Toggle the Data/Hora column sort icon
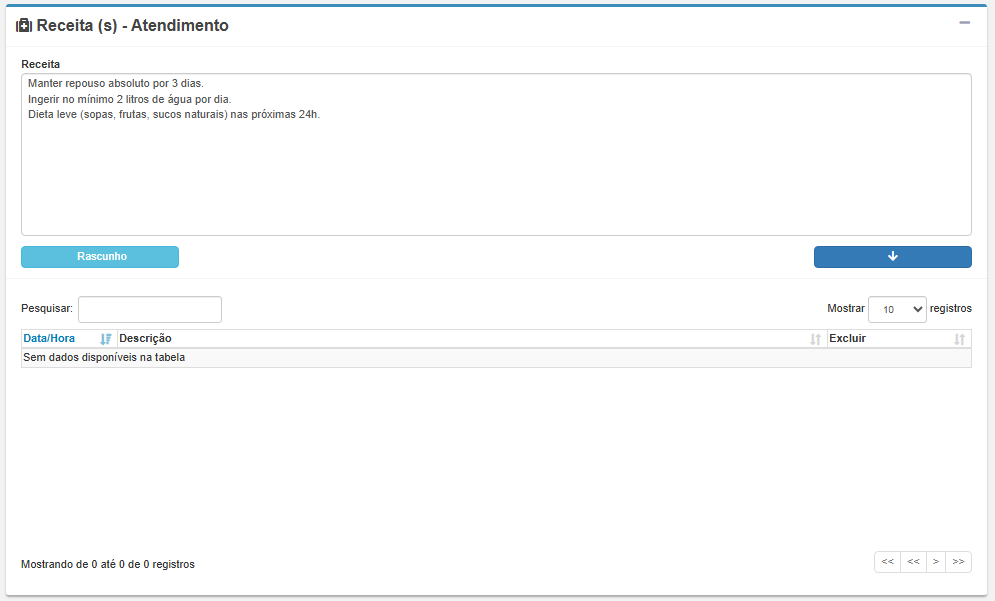 [x=106, y=339]
